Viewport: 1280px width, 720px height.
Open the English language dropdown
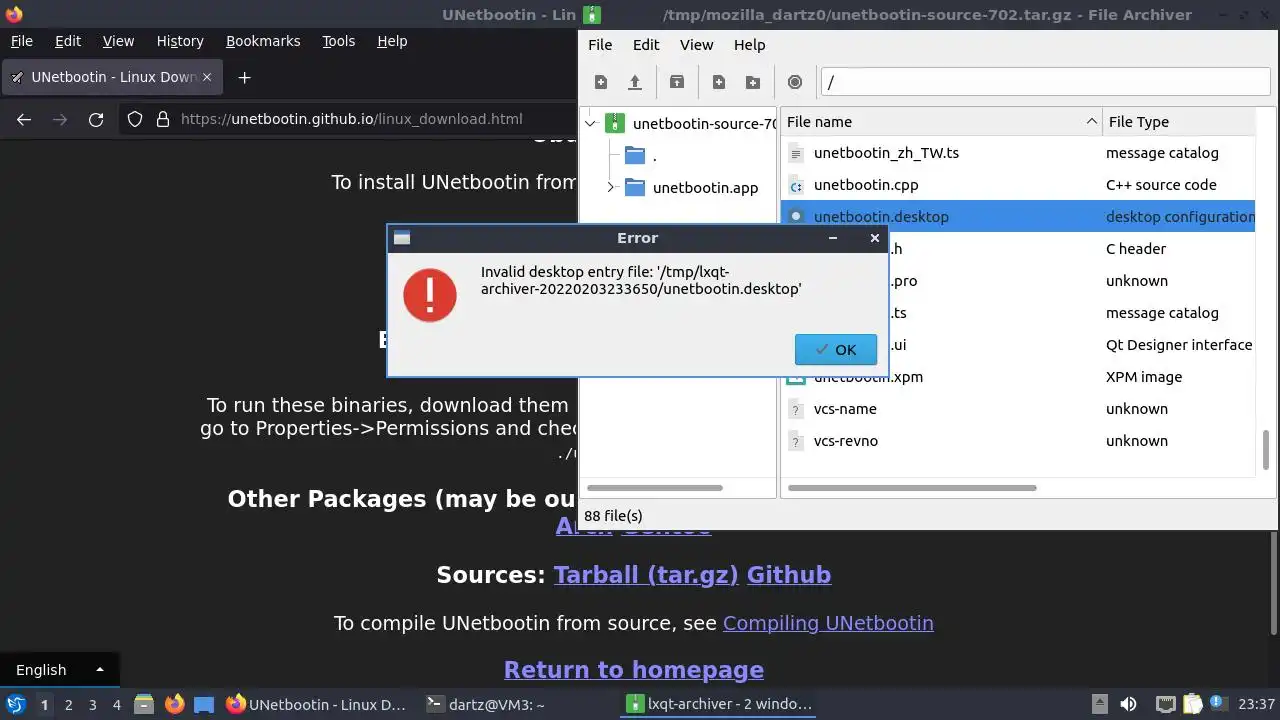[x=59, y=670]
